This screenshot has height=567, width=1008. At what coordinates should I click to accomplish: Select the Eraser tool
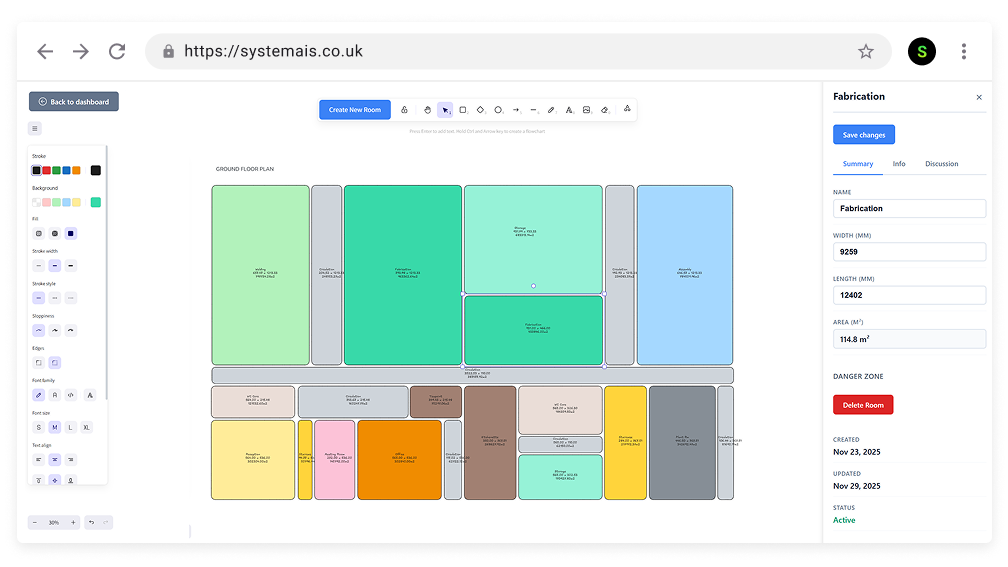pos(604,110)
